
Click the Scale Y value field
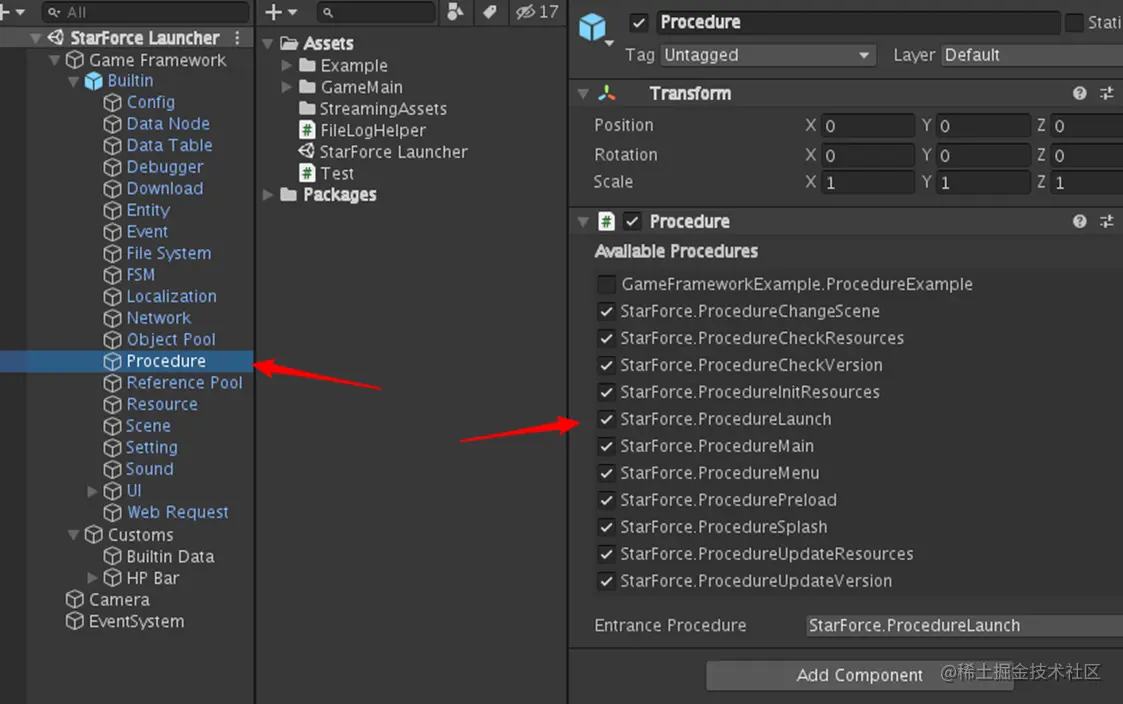coord(983,183)
